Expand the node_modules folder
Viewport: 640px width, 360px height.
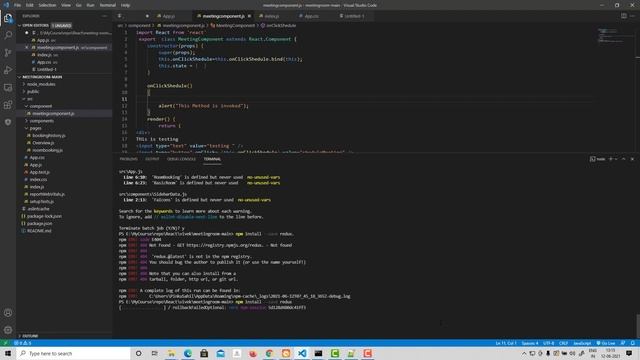41,84
